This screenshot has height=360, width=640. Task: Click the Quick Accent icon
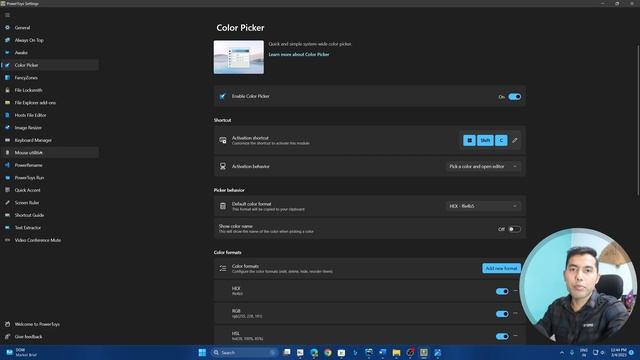tap(7, 190)
